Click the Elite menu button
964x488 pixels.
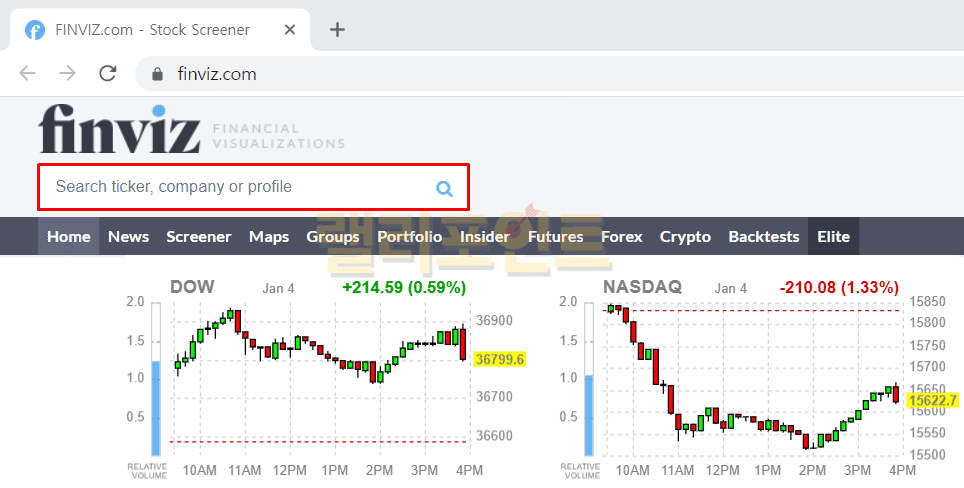pos(833,237)
